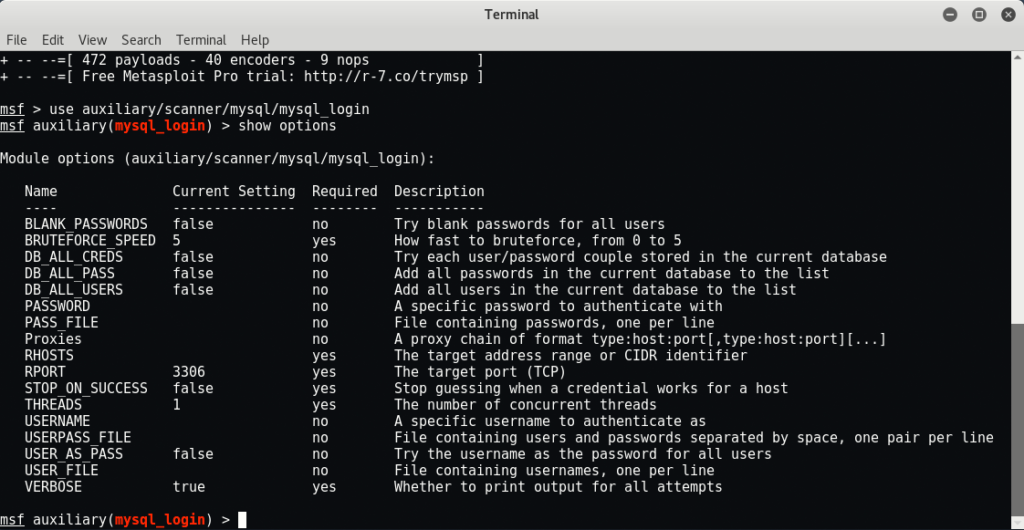Click the Terminal window title bar text
Image resolution: width=1024 pixels, height=530 pixels.
pos(511,15)
